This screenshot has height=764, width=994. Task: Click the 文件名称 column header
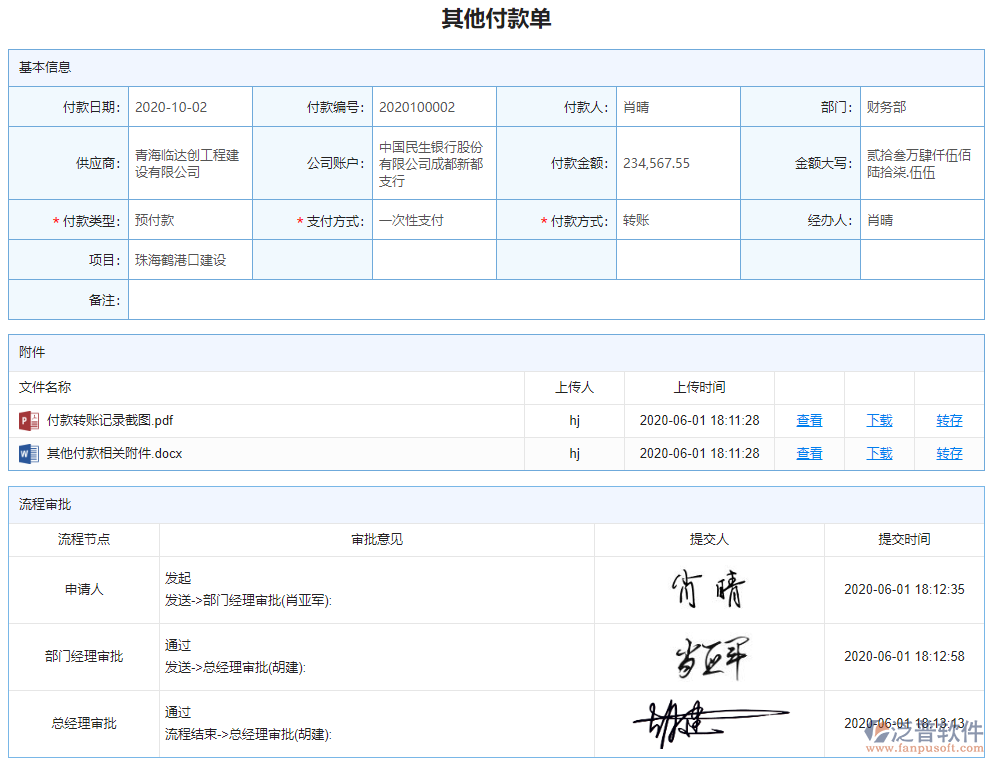tap(45, 387)
